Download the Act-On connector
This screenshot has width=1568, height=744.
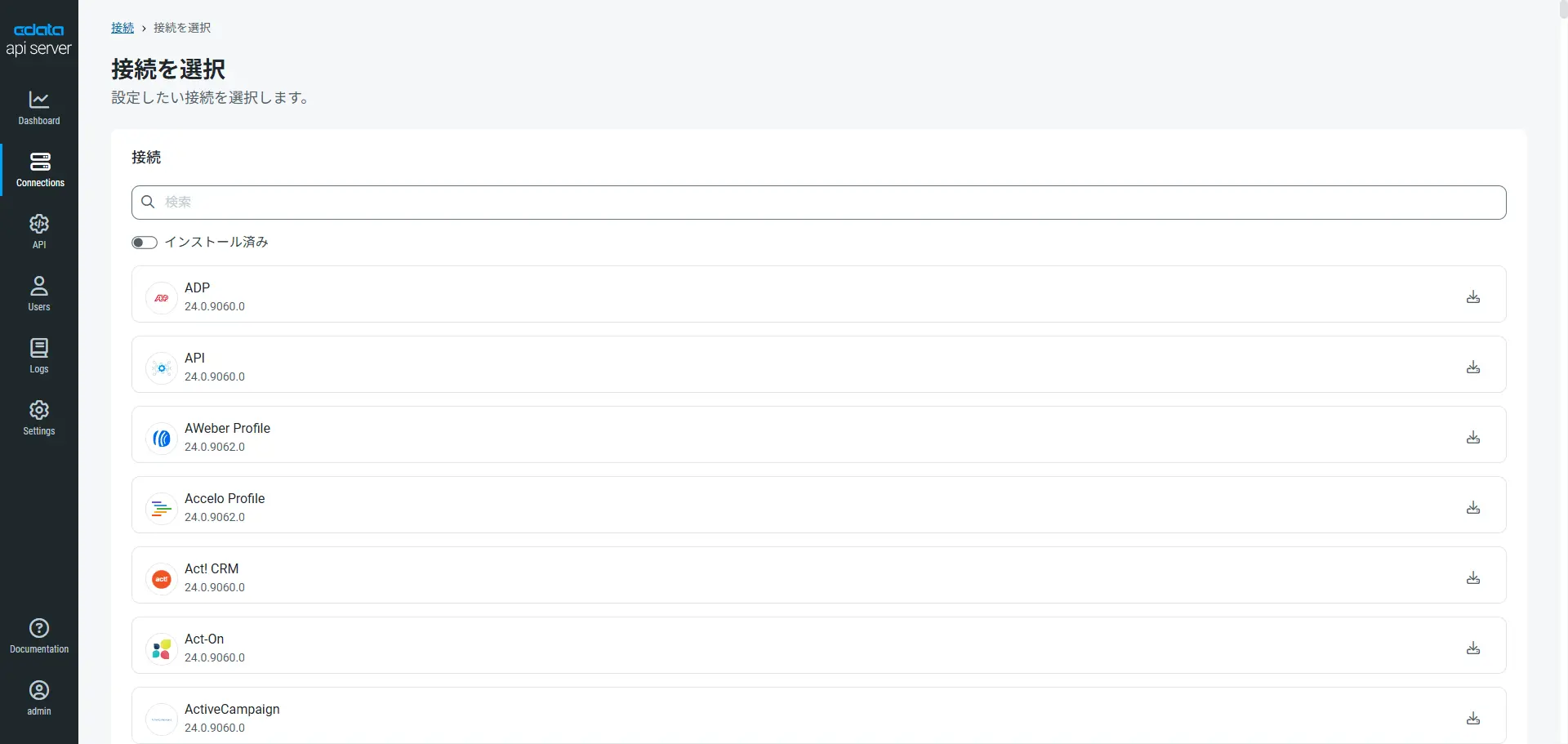click(1472, 648)
